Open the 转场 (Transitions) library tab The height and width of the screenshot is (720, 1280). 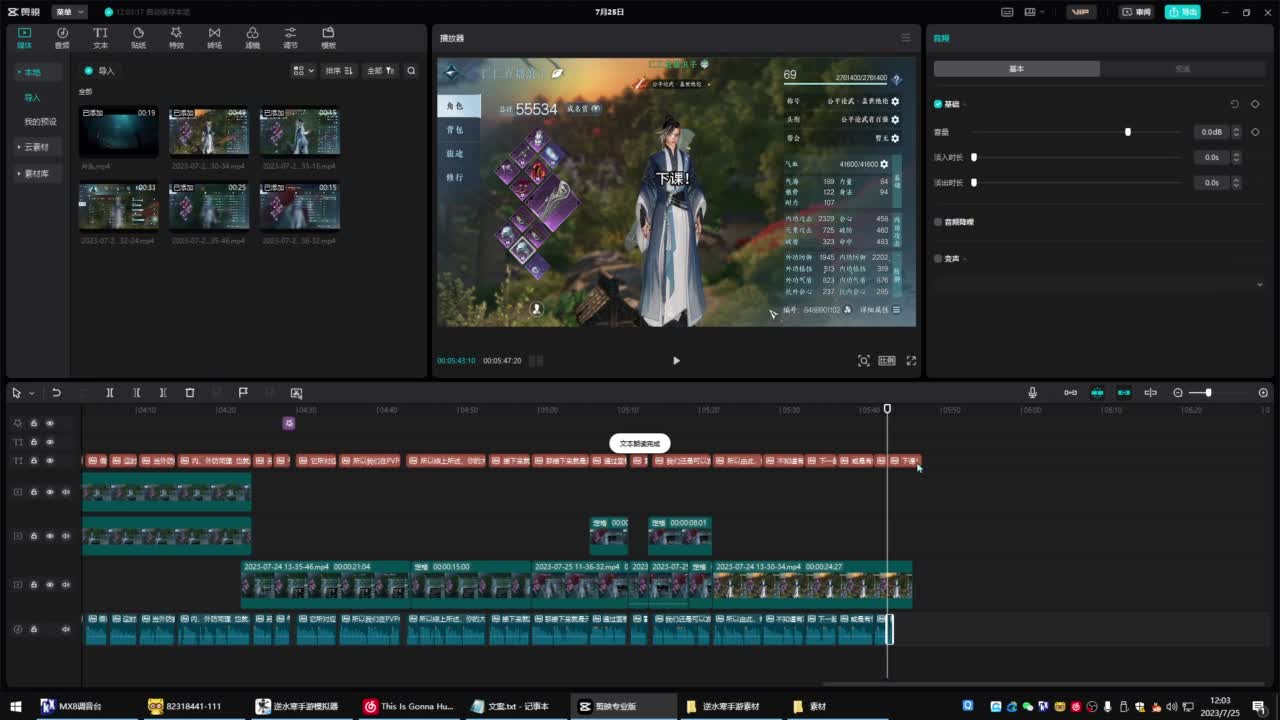click(x=214, y=38)
